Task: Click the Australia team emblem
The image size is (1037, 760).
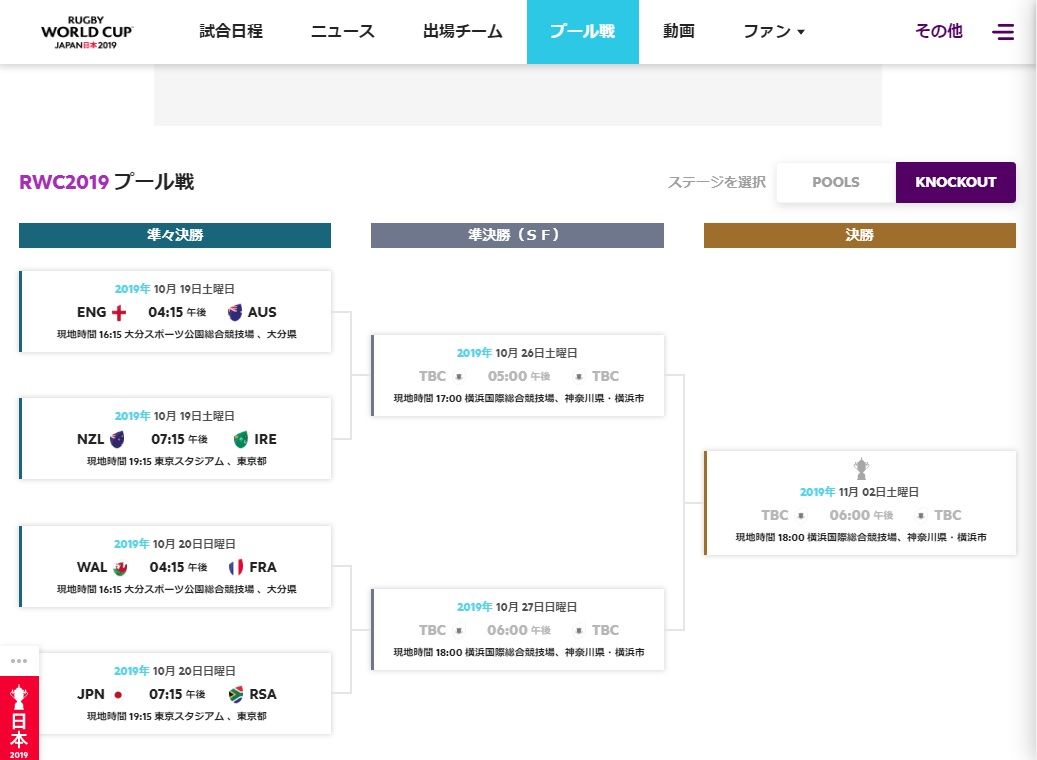Action: pos(235,312)
